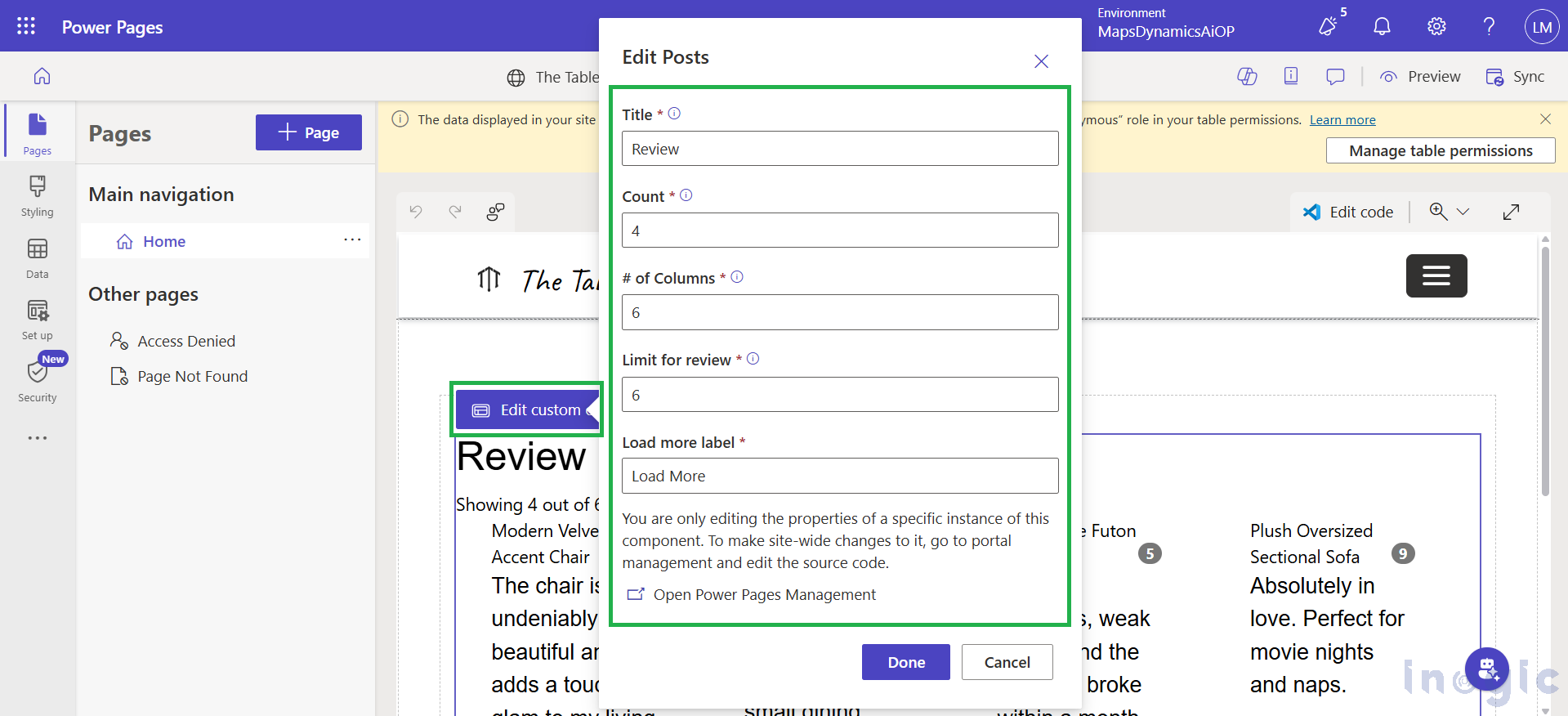Open the app launcher waffle icon
This screenshot has width=1568, height=716.
[26, 26]
